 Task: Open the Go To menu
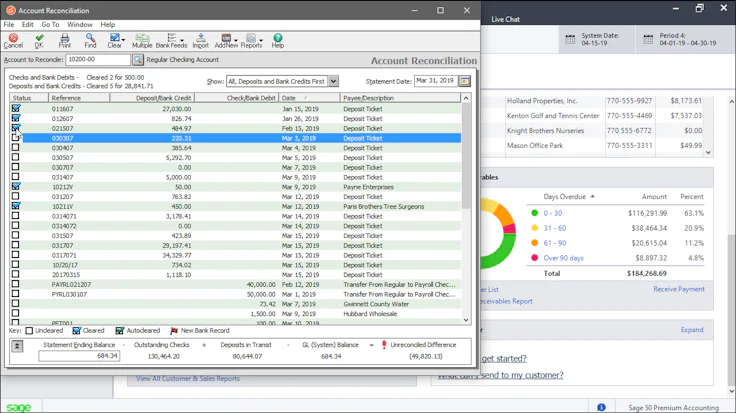(x=50, y=24)
